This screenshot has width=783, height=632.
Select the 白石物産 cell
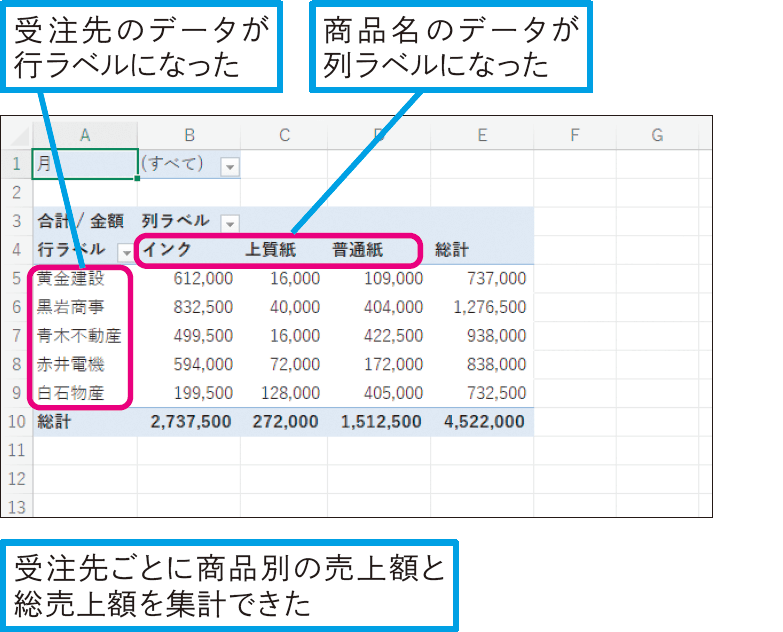[70, 393]
